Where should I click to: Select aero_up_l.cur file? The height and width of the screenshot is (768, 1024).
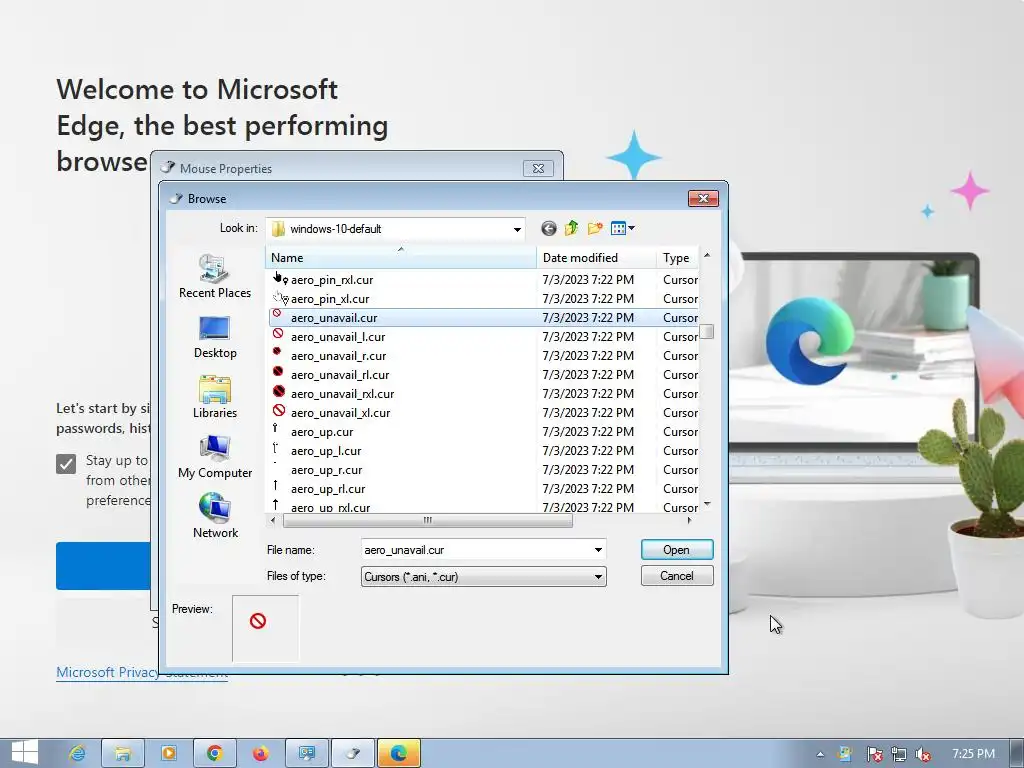484,450
